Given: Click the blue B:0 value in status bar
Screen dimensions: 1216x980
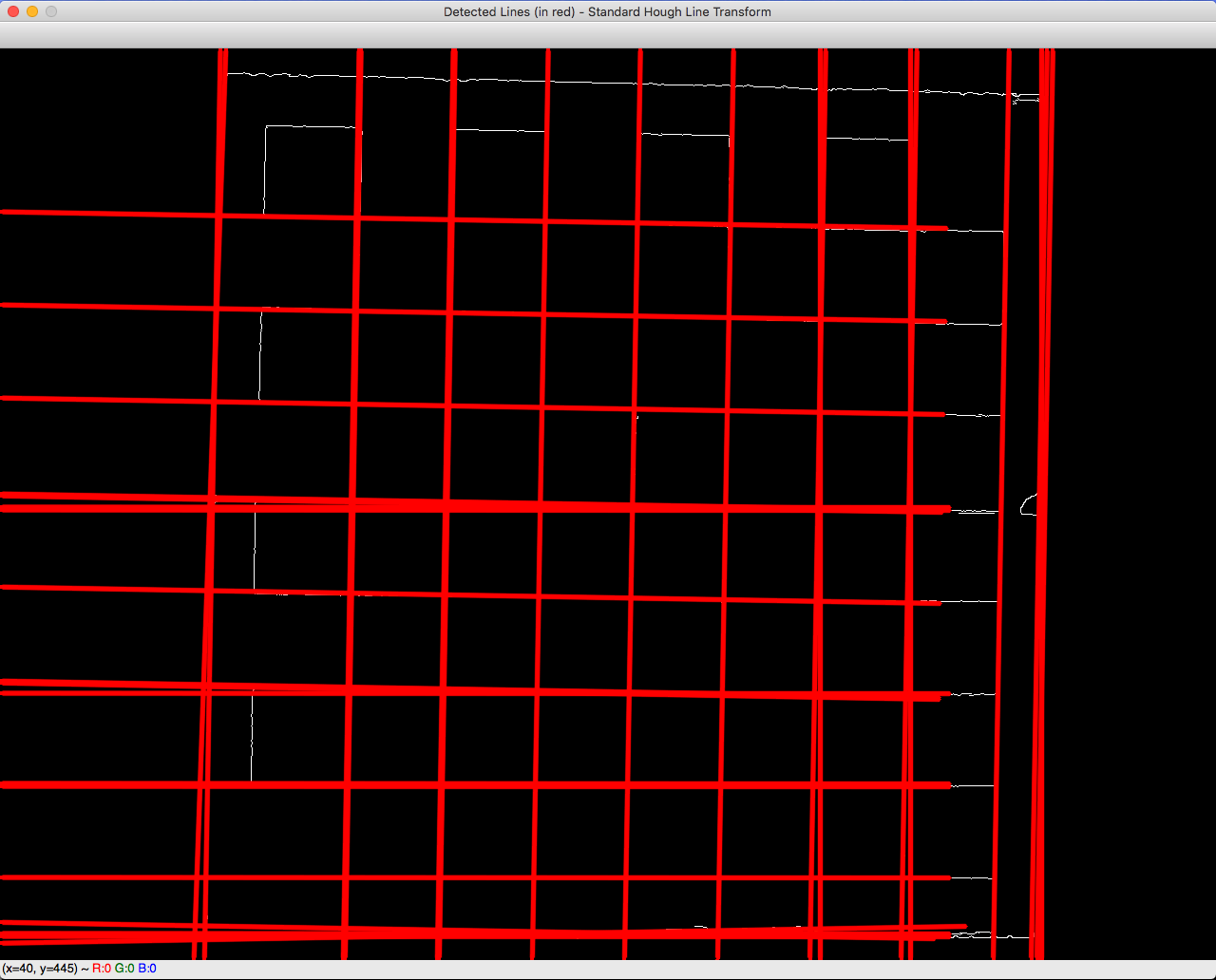Looking at the screenshot, I should (x=147, y=969).
